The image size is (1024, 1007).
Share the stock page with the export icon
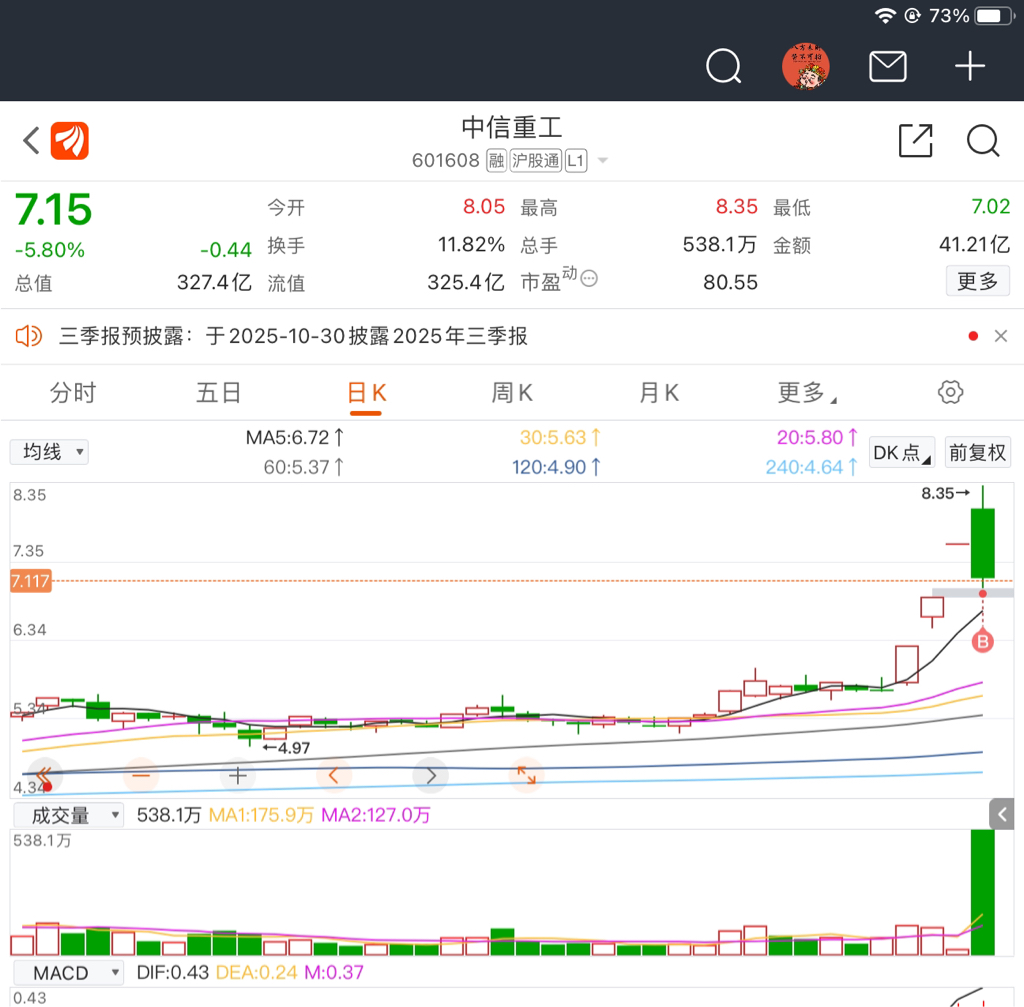point(916,140)
